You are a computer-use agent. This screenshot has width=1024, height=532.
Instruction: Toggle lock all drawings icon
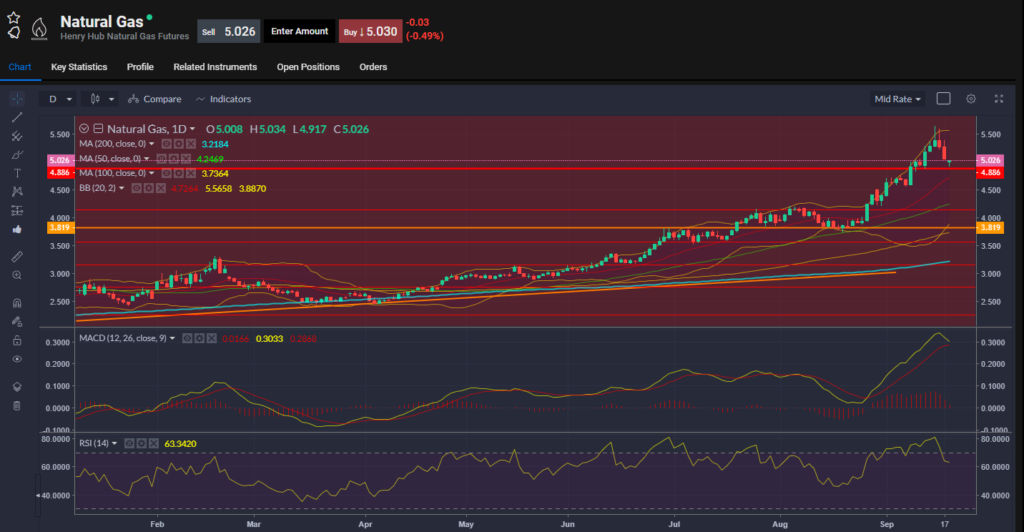pyautogui.click(x=17, y=340)
